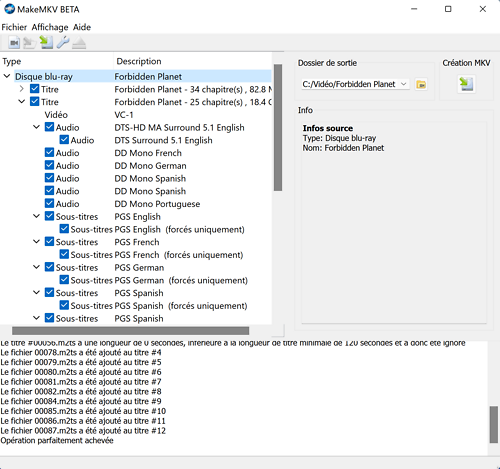Open the Affichage menu
The width and height of the screenshot is (500, 469).
coord(50,27)
